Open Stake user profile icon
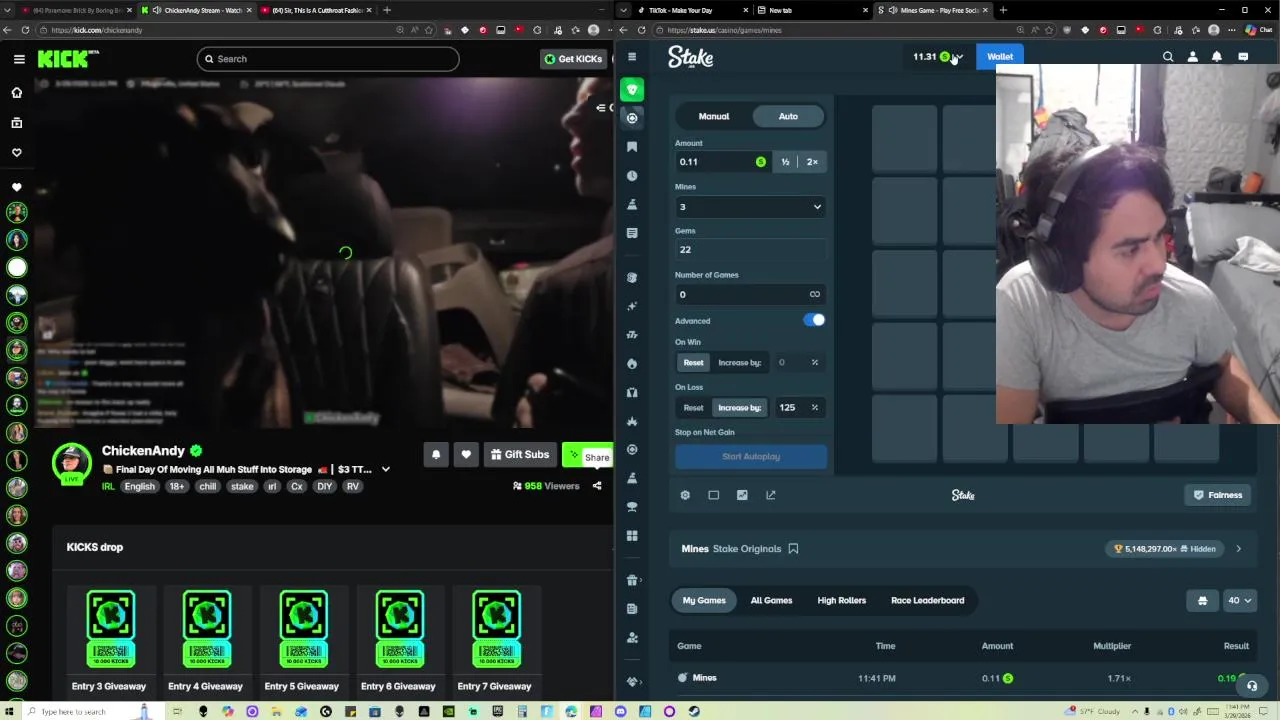This screenshot has height=720, width=1280. 1192,57
